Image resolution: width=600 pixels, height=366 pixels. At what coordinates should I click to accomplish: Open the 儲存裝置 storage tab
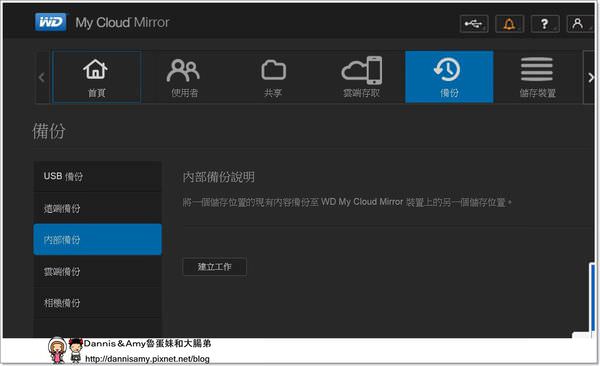point(537,77)
